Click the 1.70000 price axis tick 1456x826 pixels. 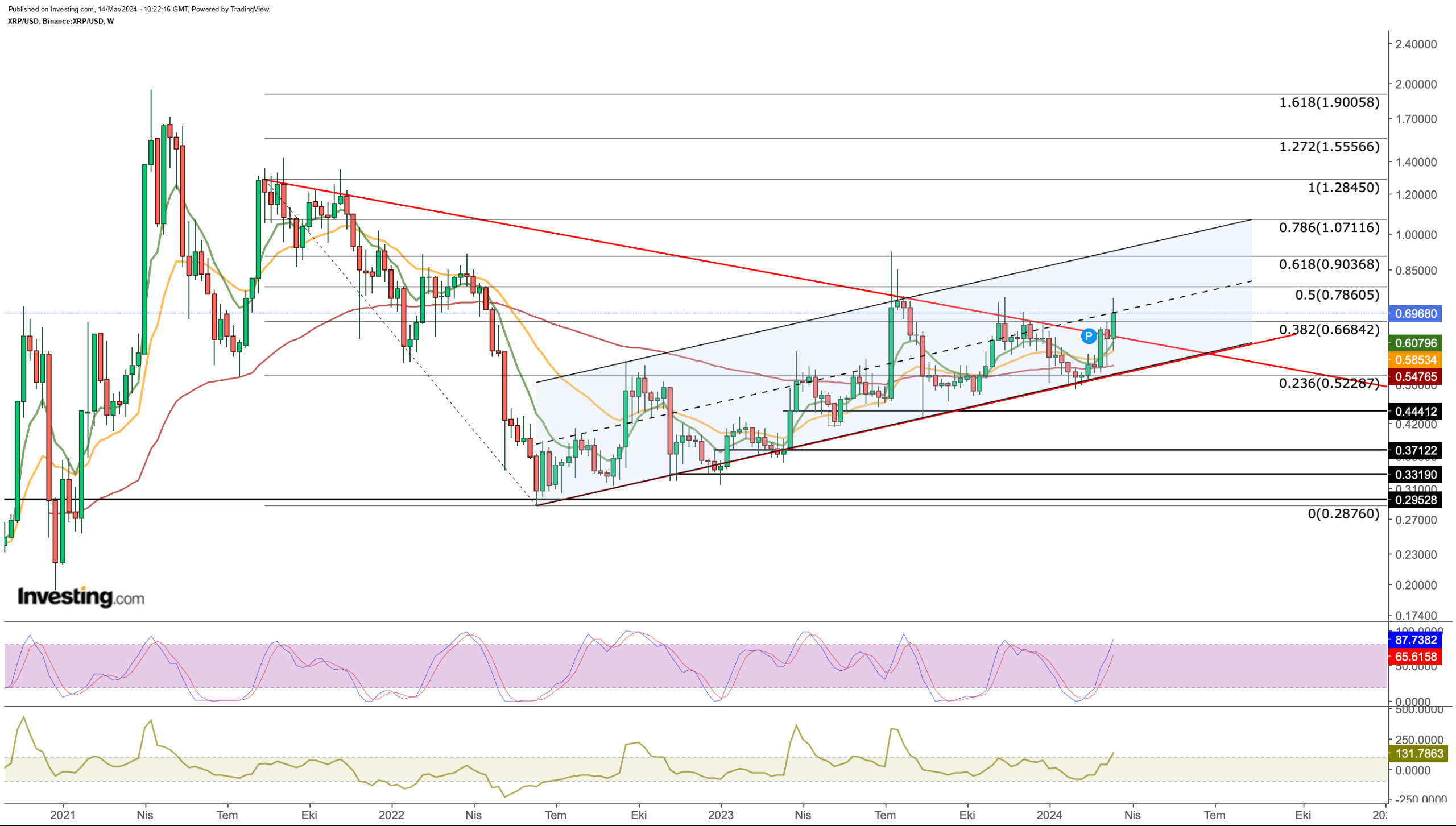(1416, 119)
